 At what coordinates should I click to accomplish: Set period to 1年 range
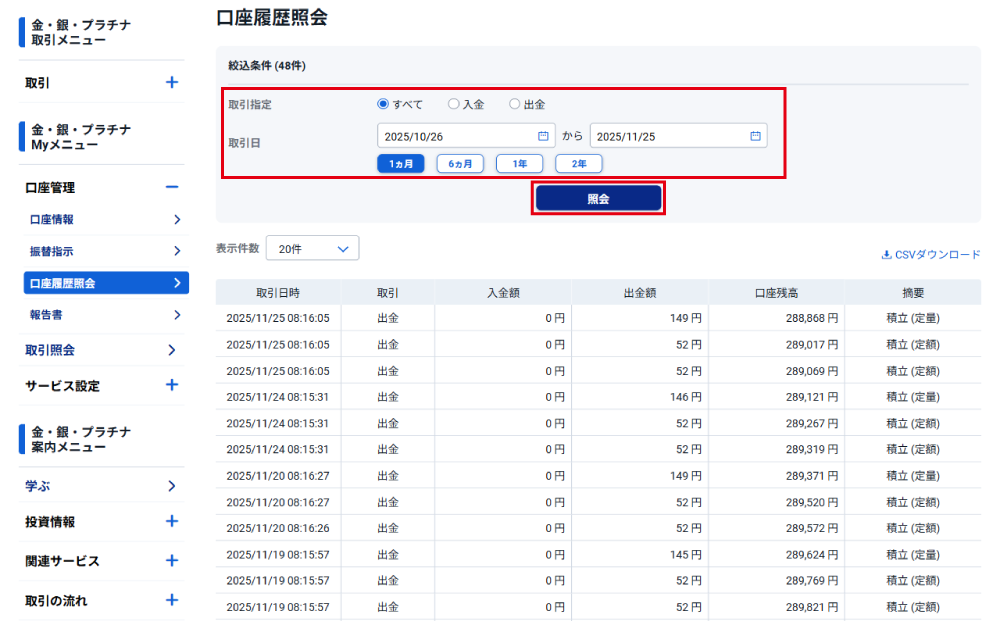tap(519, 164)
